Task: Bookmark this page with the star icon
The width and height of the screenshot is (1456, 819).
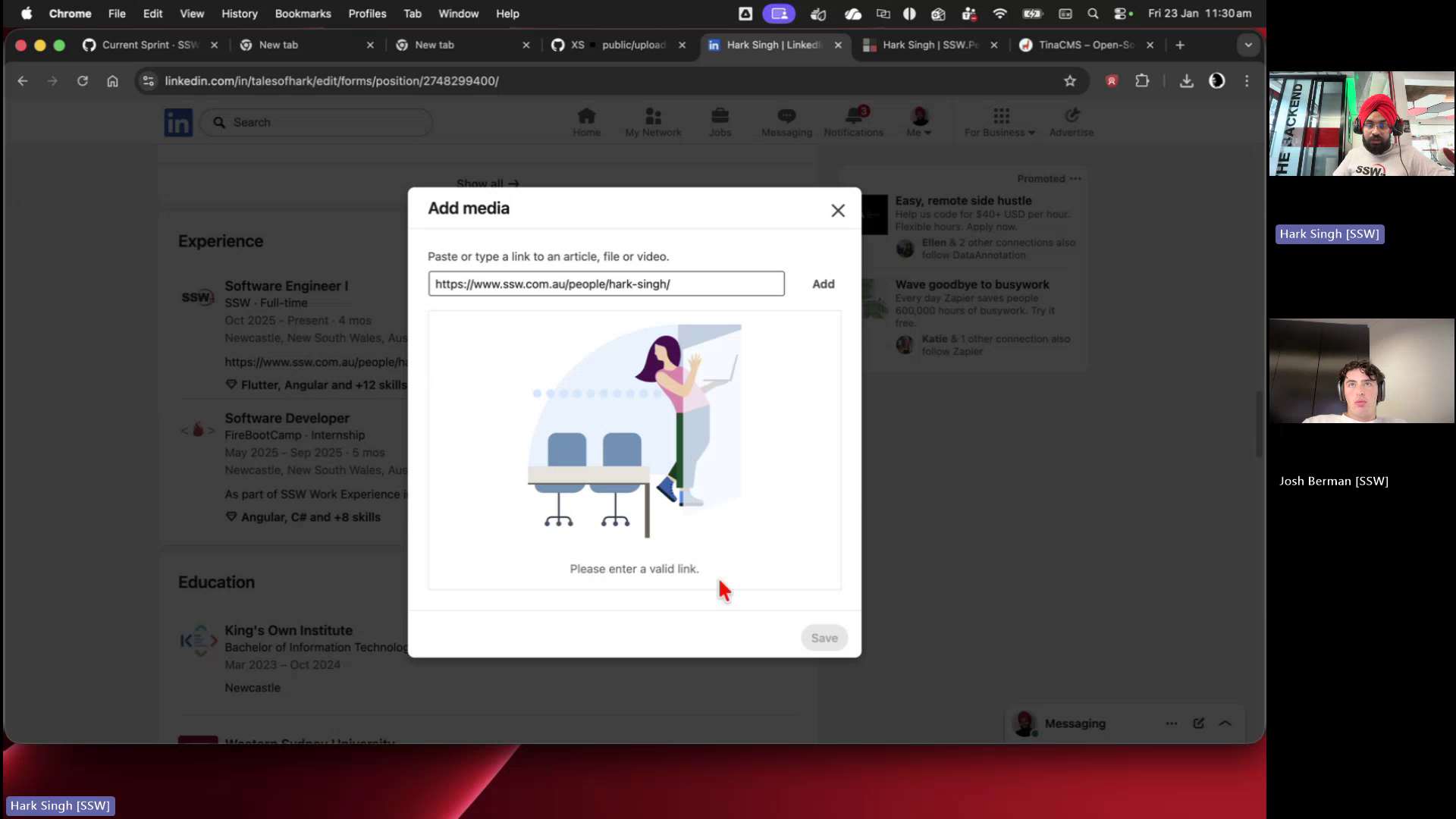Action: 1070,81
